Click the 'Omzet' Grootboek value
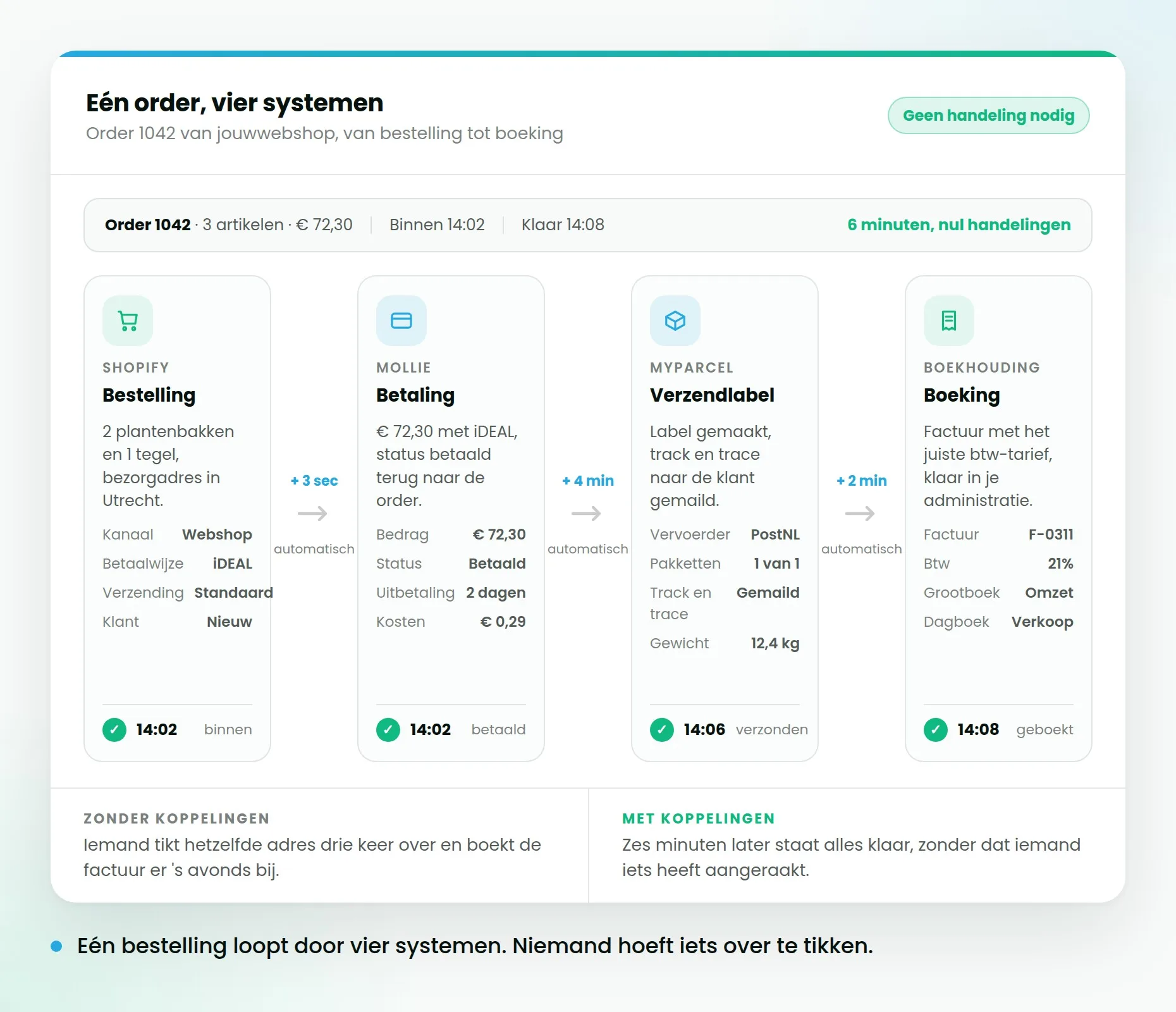The image size is (1176, 1012). (x=1049, y=593)
